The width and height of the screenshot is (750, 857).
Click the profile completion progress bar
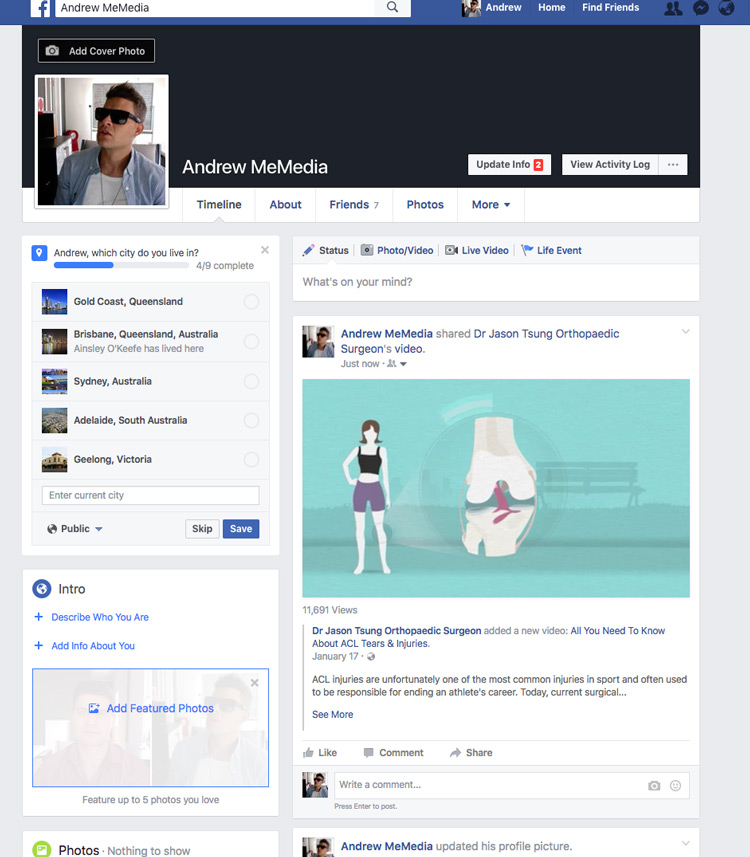tap(121, 265)
